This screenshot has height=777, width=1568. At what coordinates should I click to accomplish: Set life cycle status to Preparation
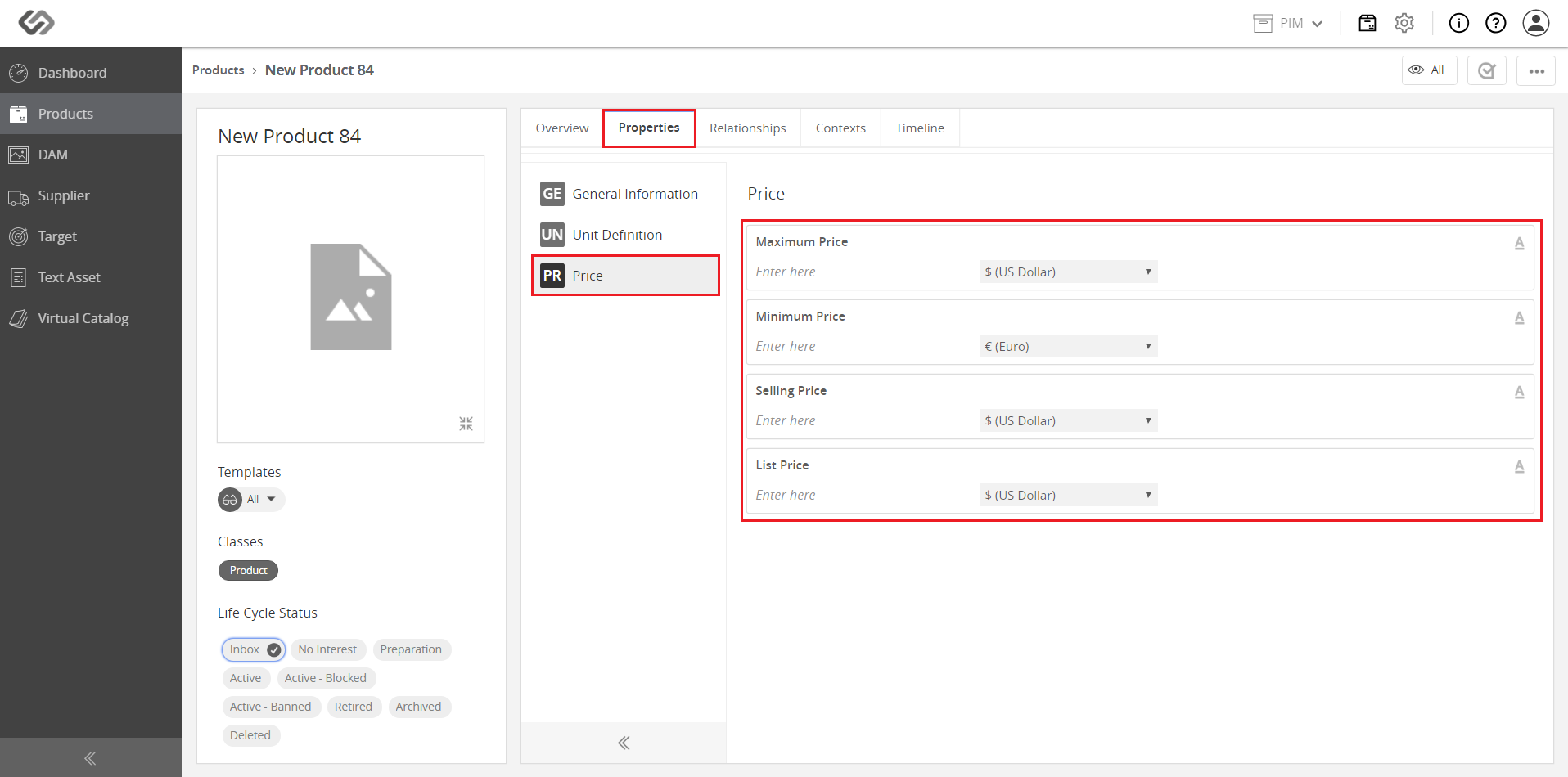pyautogui.click(x=411, y=649)
